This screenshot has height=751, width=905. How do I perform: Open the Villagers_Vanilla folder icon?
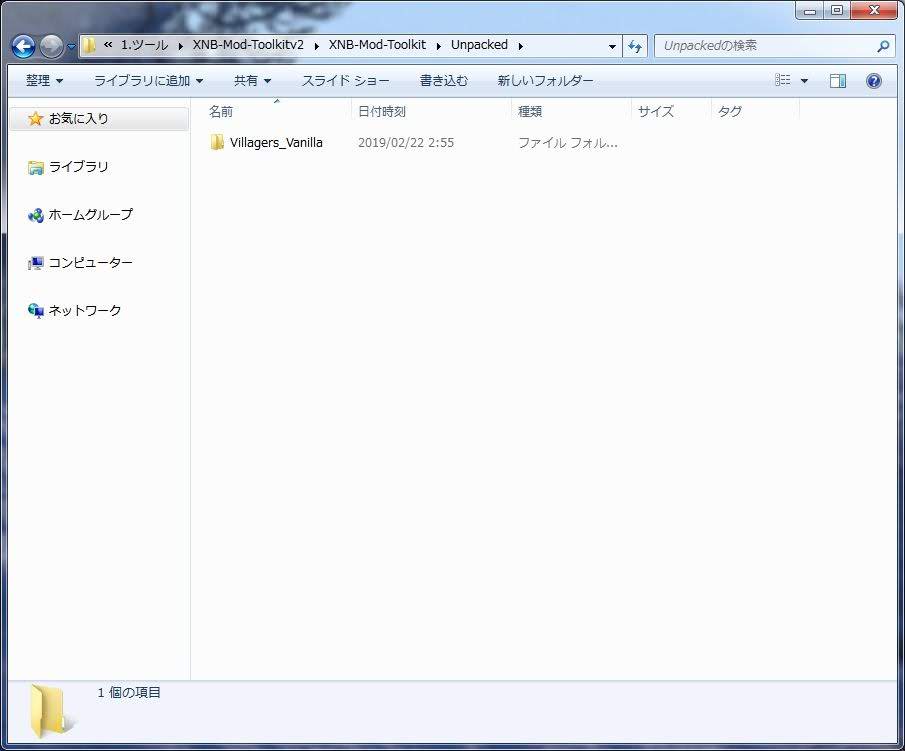pyautogui.click(x=217, y=142)
